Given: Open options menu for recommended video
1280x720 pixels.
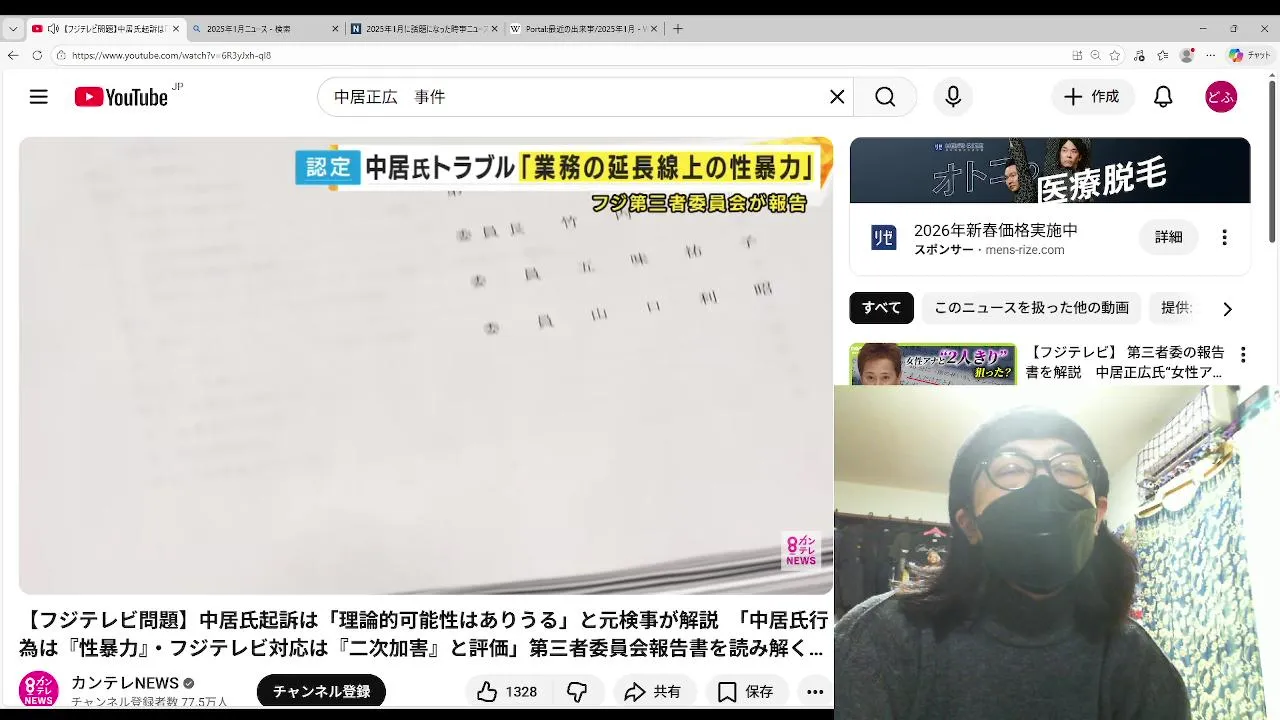Looking at the screenshot, I should coord(1243,355).
